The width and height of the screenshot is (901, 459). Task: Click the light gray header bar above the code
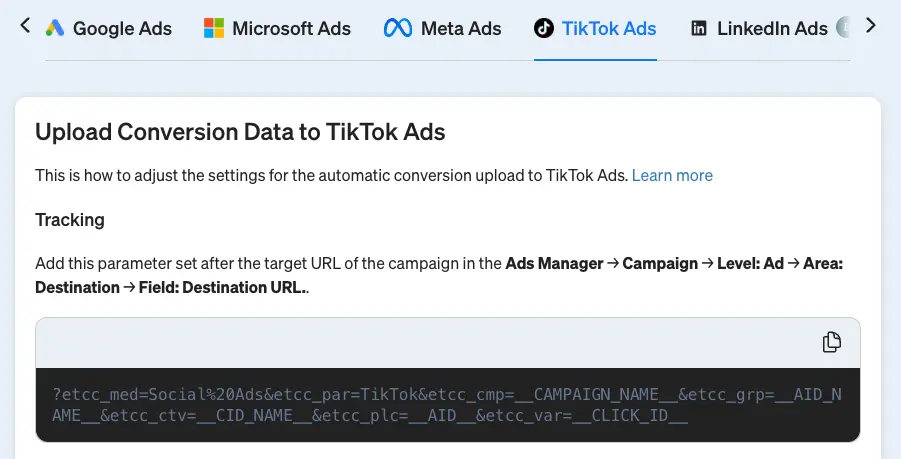(x=448, y=342)
